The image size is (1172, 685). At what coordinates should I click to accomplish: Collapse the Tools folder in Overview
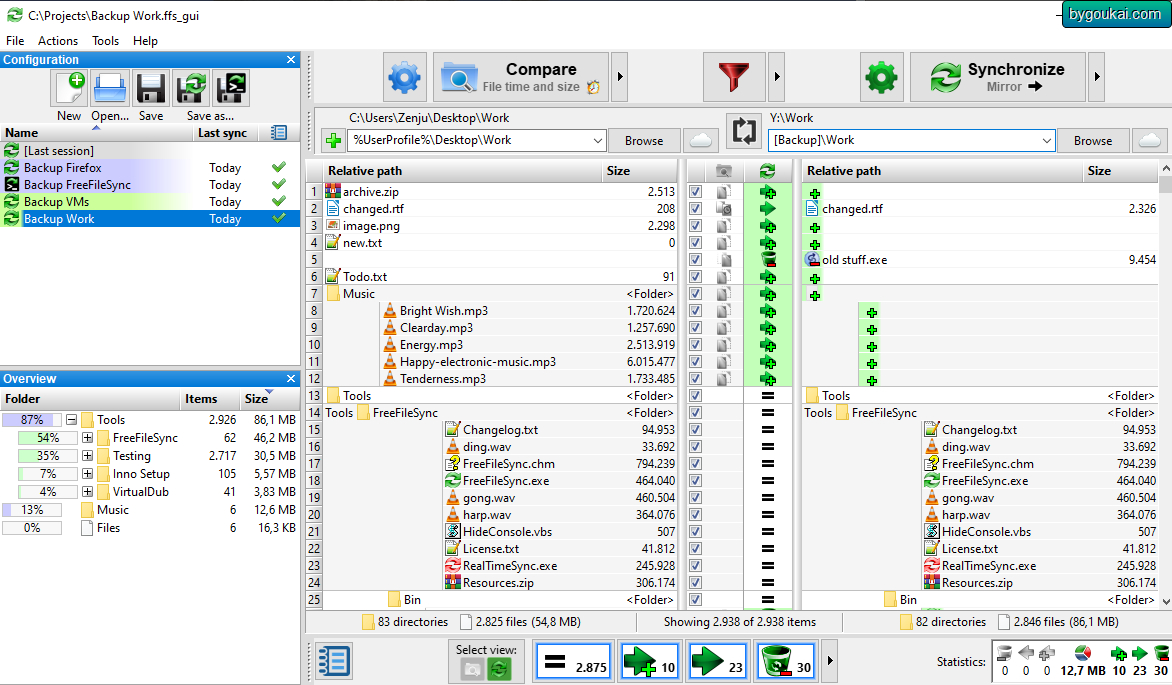coord(71,420)
